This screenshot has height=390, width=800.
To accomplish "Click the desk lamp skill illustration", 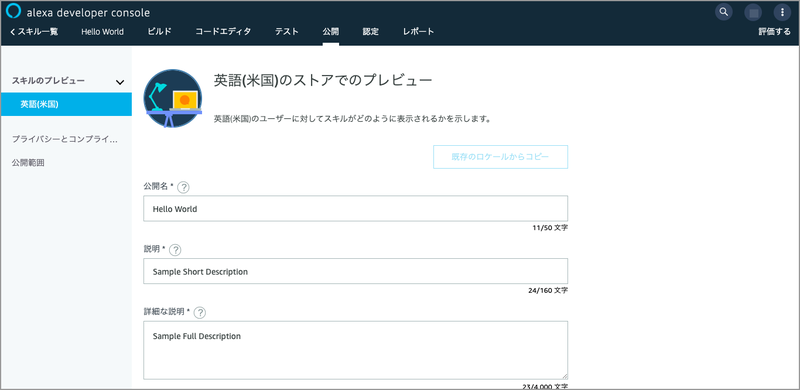I will [x=173, y=99].
